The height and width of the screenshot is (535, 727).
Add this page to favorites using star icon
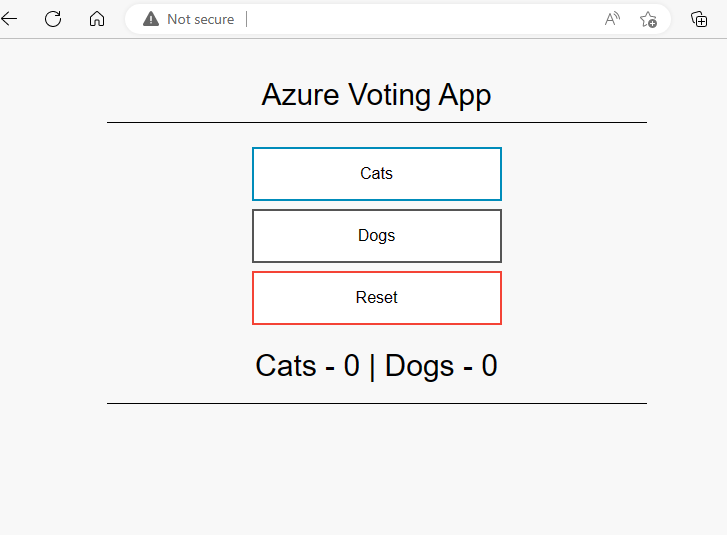click(x=648, y=19)
